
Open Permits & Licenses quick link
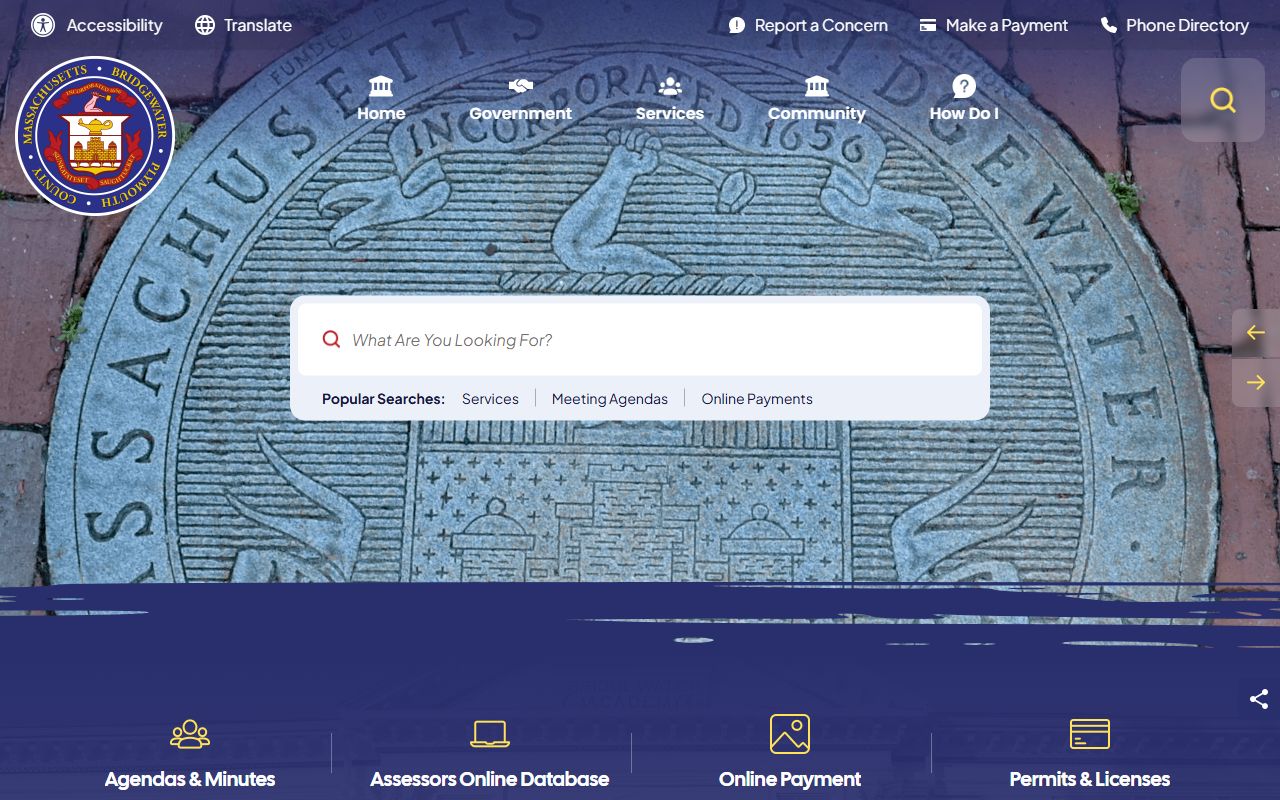click(x=1090, y=750)
